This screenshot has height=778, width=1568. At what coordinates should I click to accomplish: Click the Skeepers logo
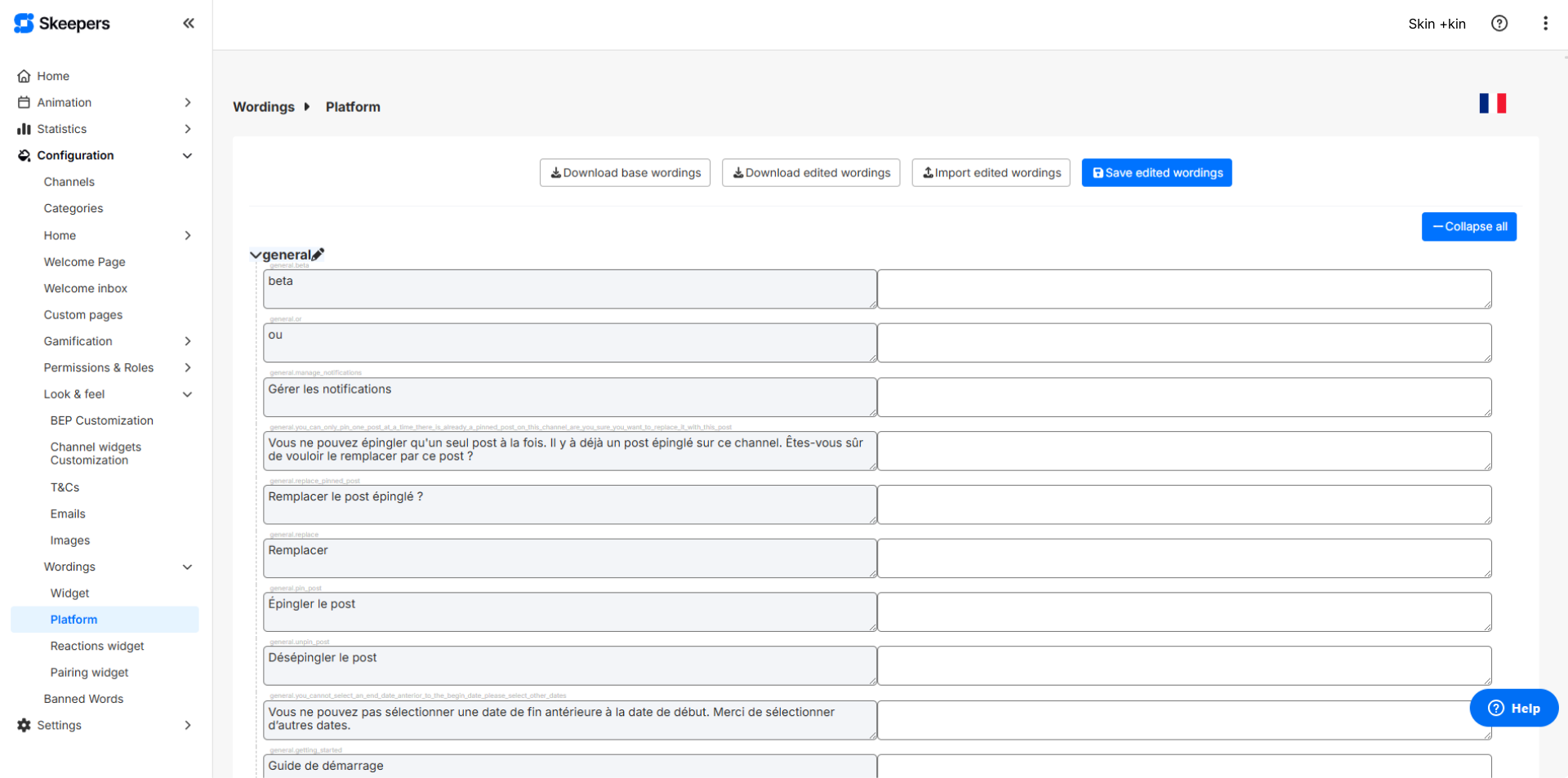[62, 24]
